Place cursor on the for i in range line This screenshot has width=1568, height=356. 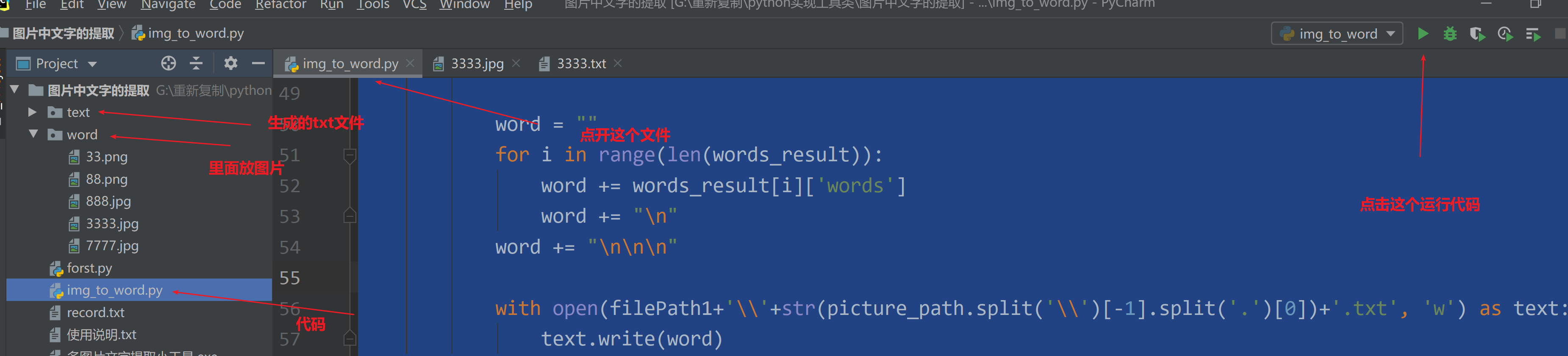(688, 155)
